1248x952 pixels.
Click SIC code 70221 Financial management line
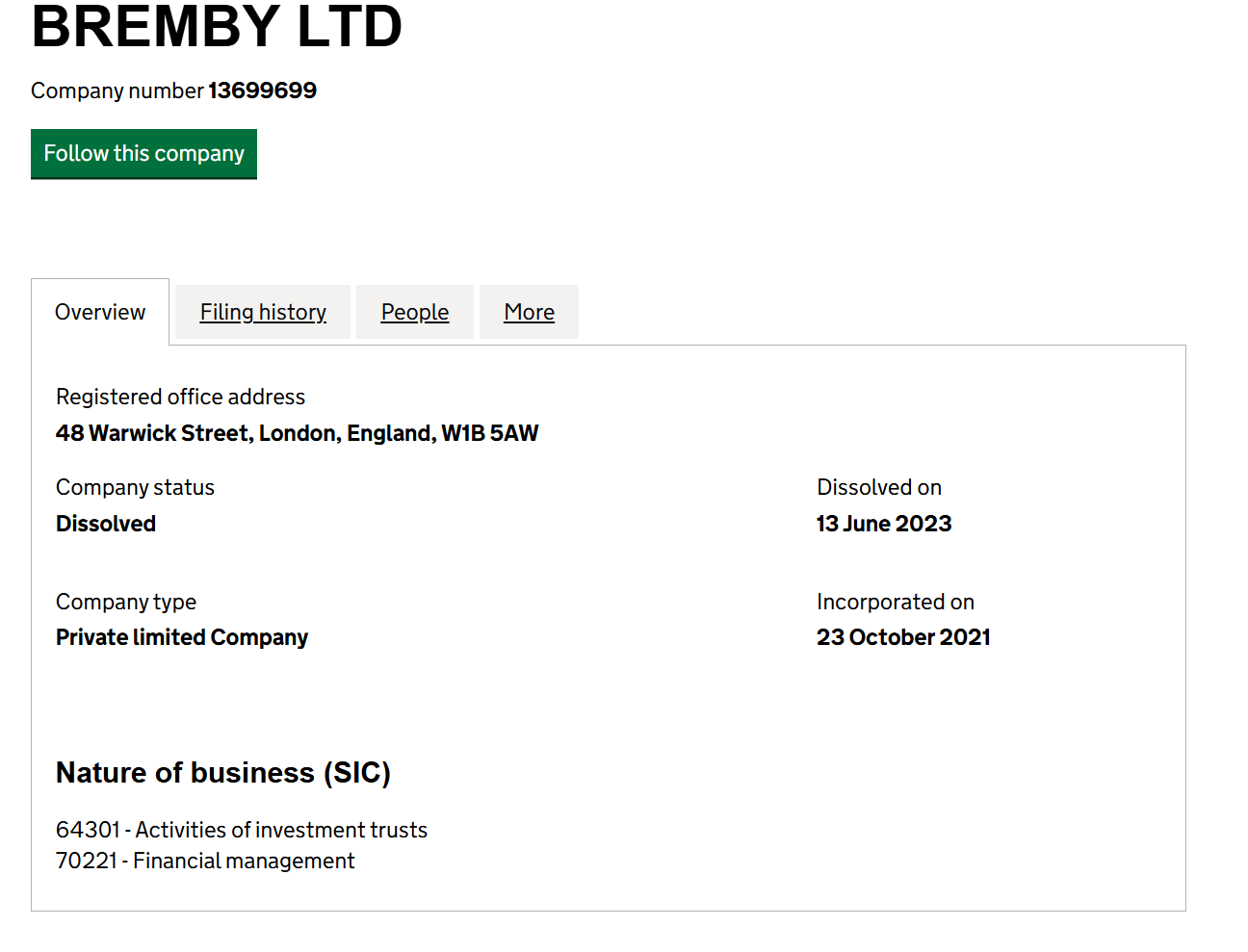point(205,861)
